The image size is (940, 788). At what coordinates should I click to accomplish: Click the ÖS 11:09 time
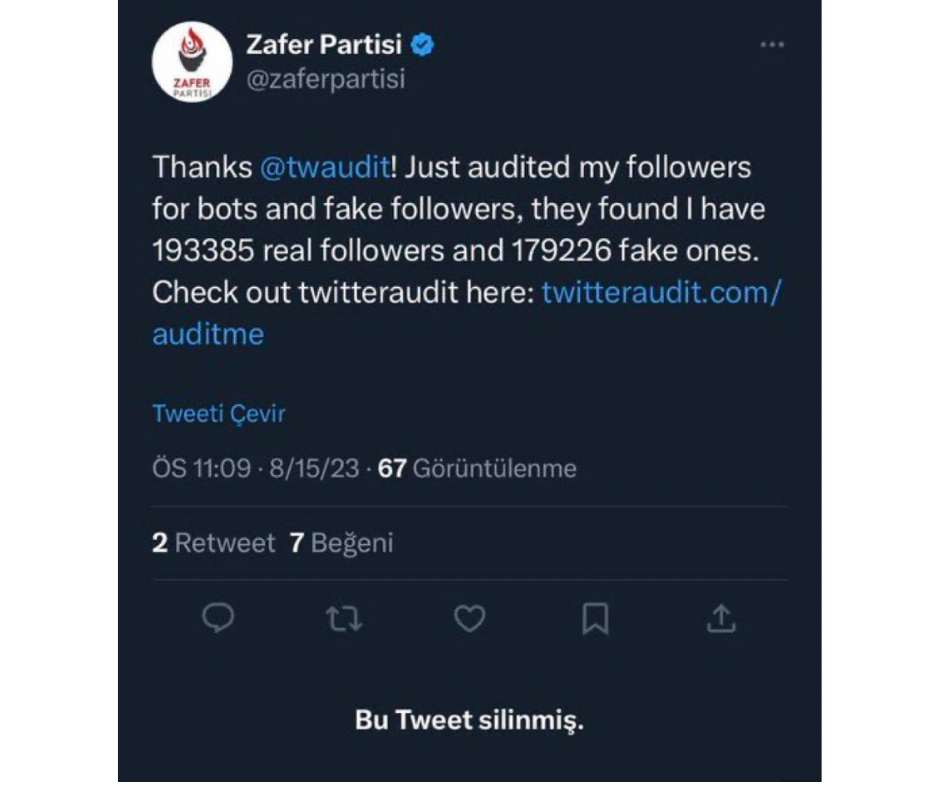pos(202,468)
